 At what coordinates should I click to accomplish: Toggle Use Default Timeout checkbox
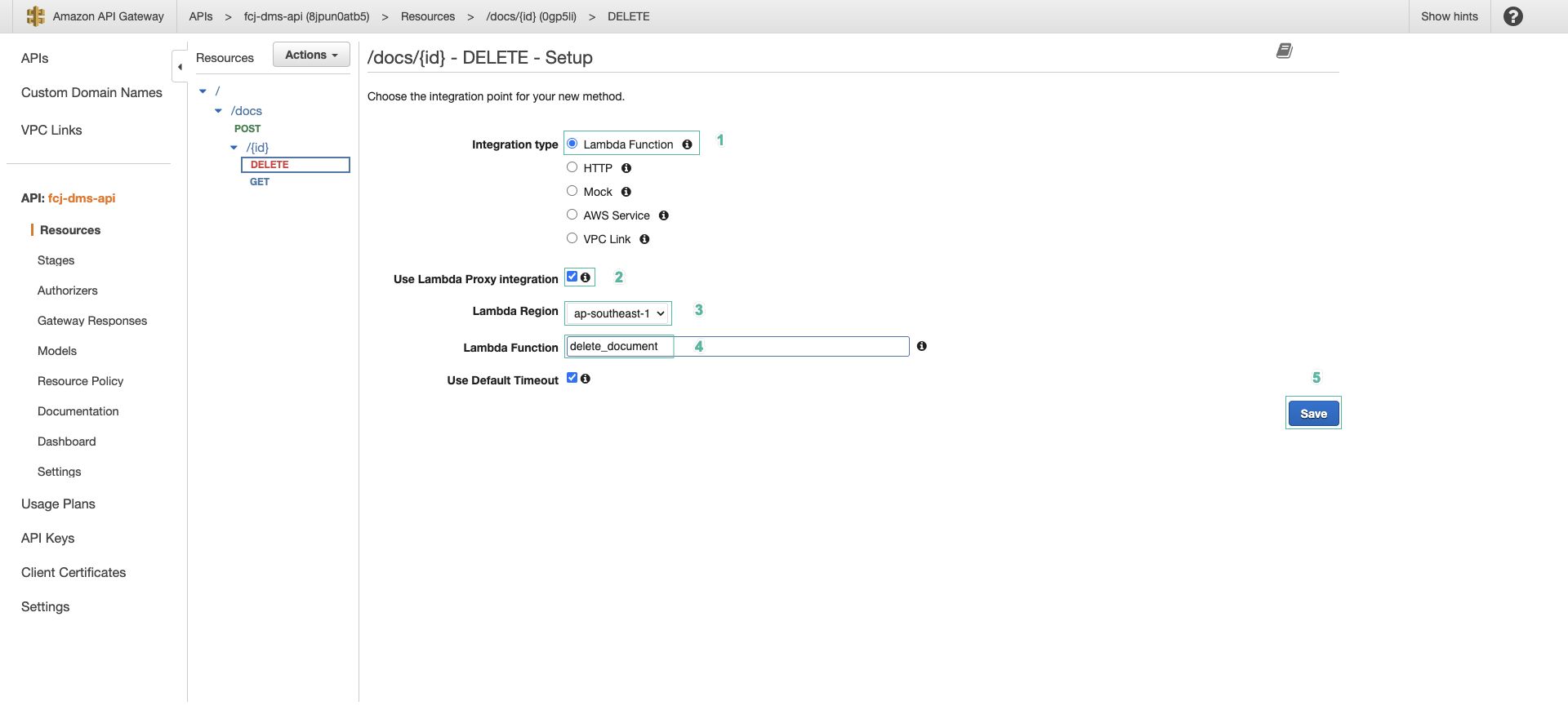[572, 378]
